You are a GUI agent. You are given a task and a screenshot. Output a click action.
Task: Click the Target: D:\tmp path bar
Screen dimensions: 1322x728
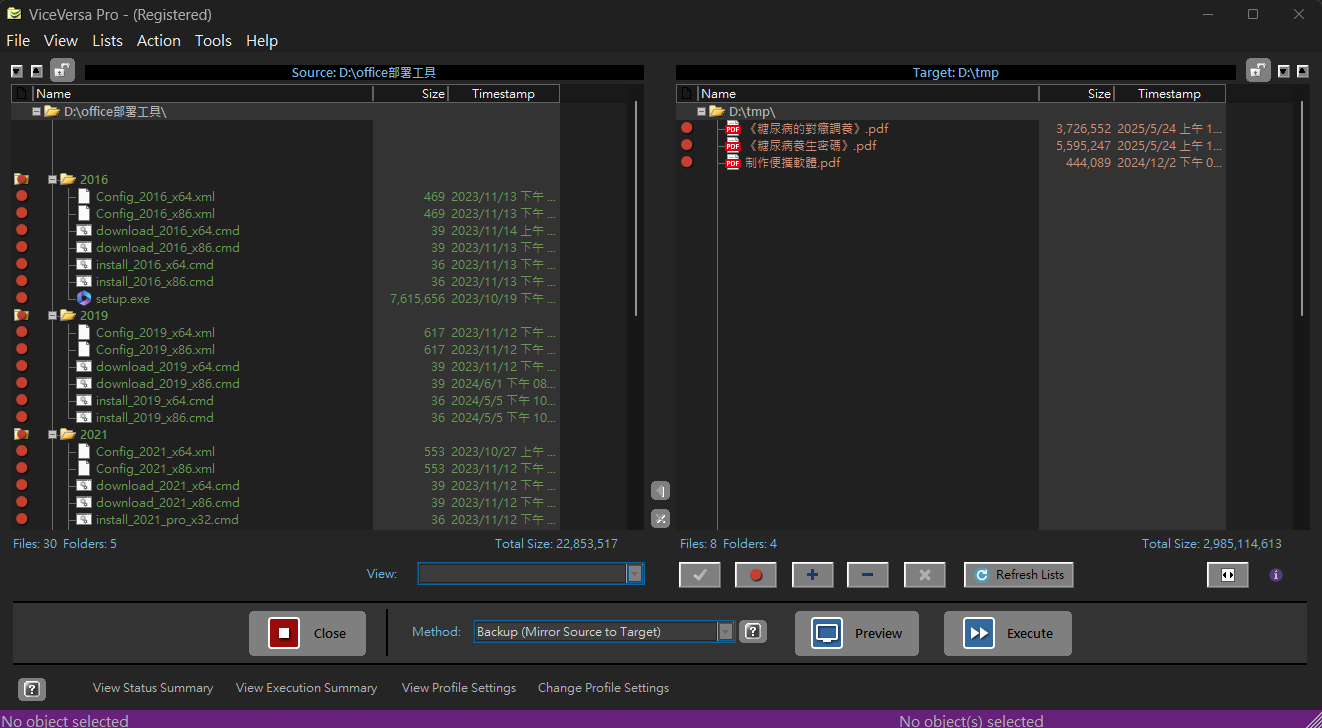click(x=956, y=72)
